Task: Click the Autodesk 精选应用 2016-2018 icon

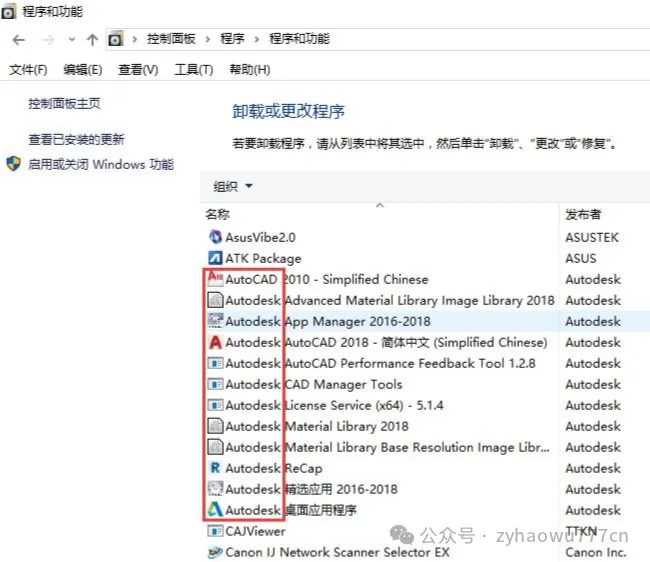Action: click(x=215, y=489)
